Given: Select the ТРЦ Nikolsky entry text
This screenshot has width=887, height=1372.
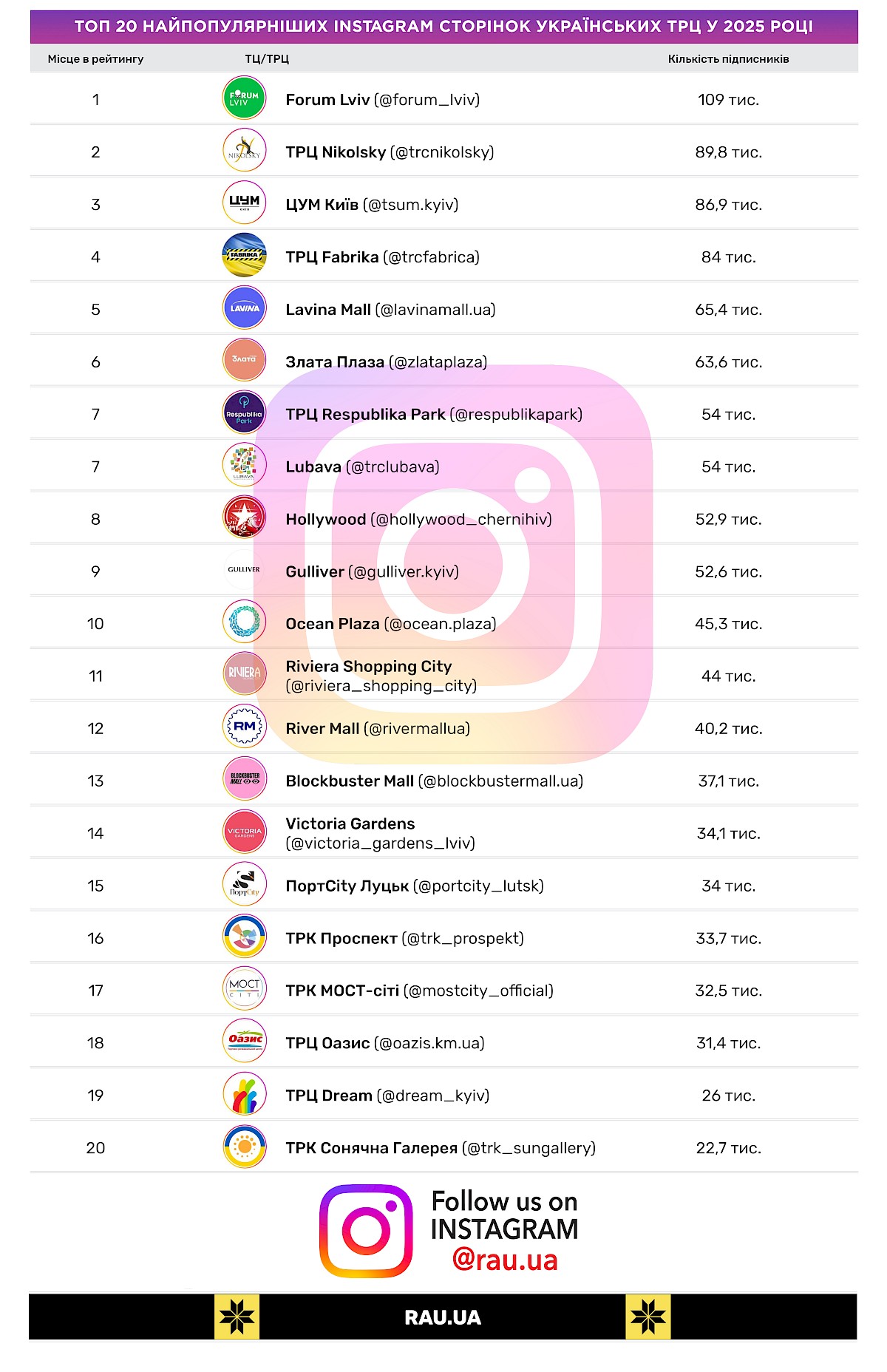Looking at the screenshot, I should pos(390,152).
